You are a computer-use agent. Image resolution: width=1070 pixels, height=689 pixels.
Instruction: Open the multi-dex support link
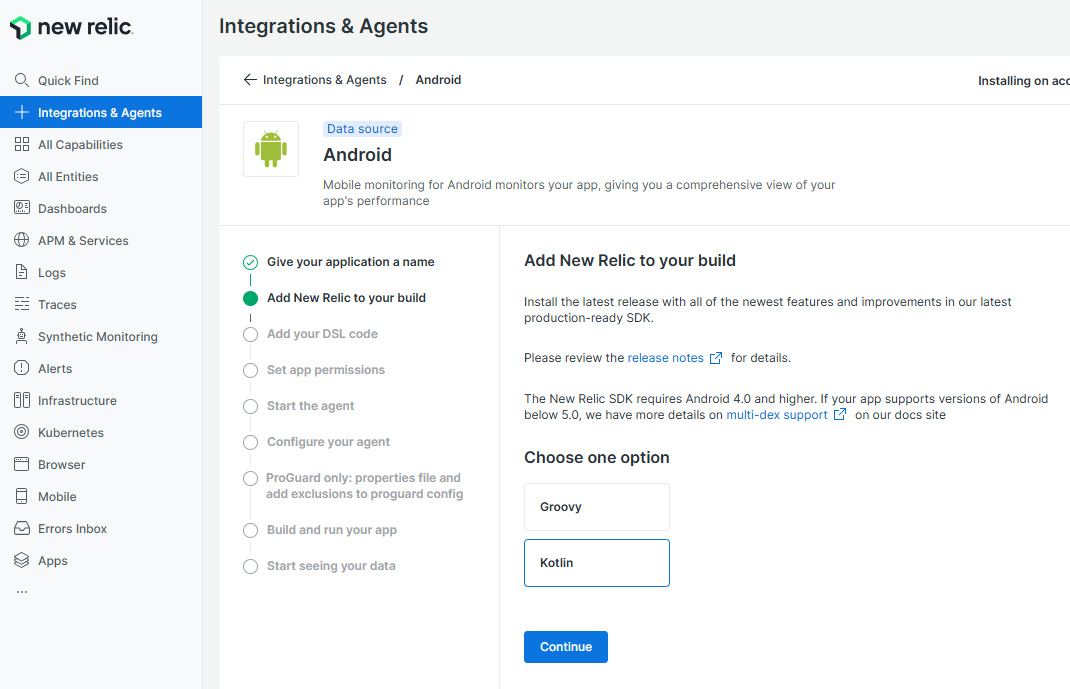click(x=777, y=415)
